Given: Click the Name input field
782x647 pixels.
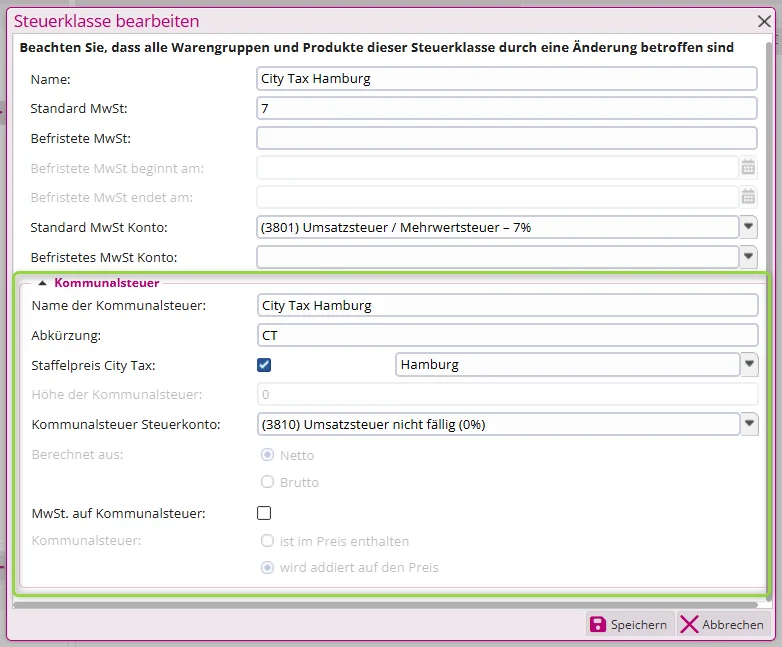Looking at the screenshot, I should [507, 79].
